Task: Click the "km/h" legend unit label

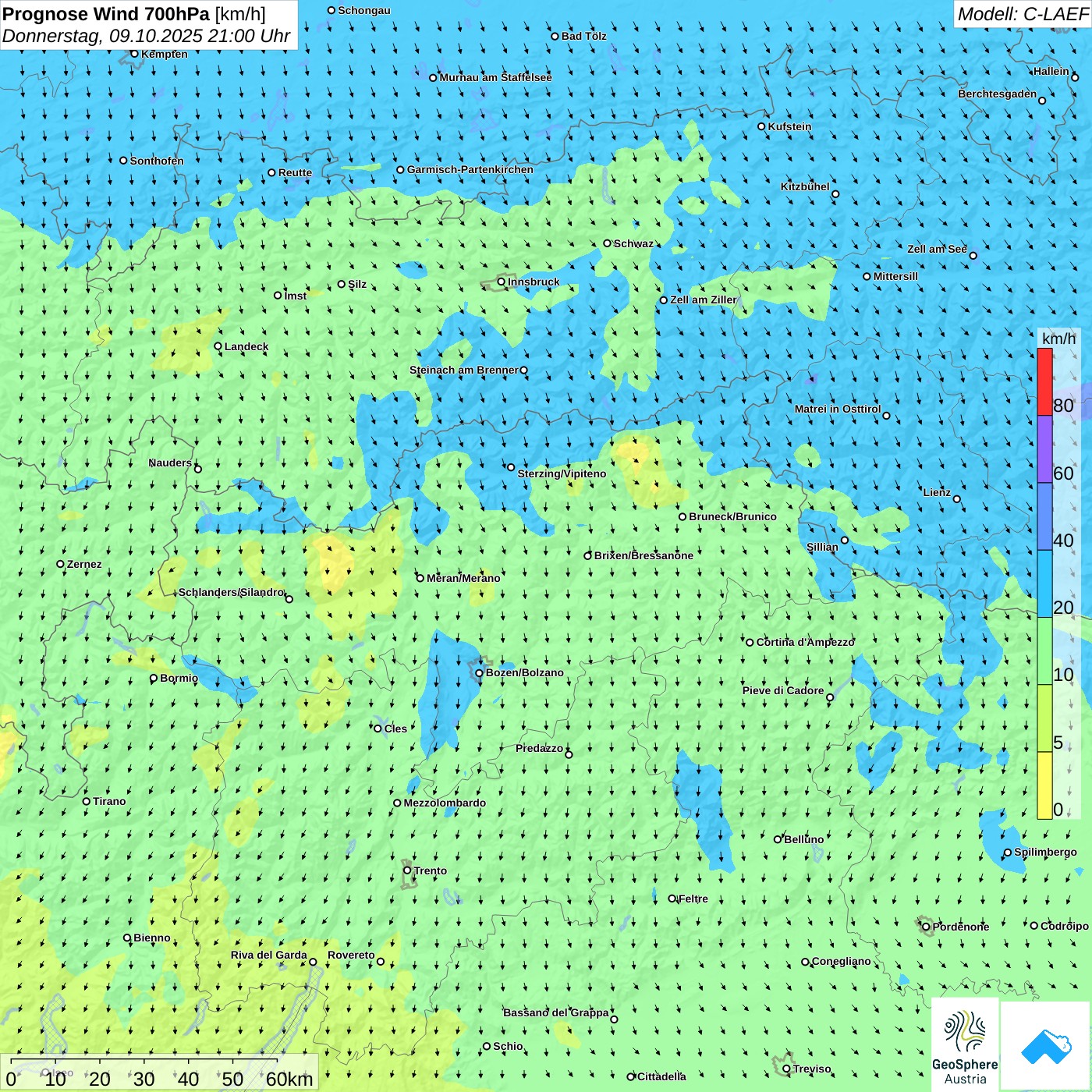Action: click(1058, 338)
